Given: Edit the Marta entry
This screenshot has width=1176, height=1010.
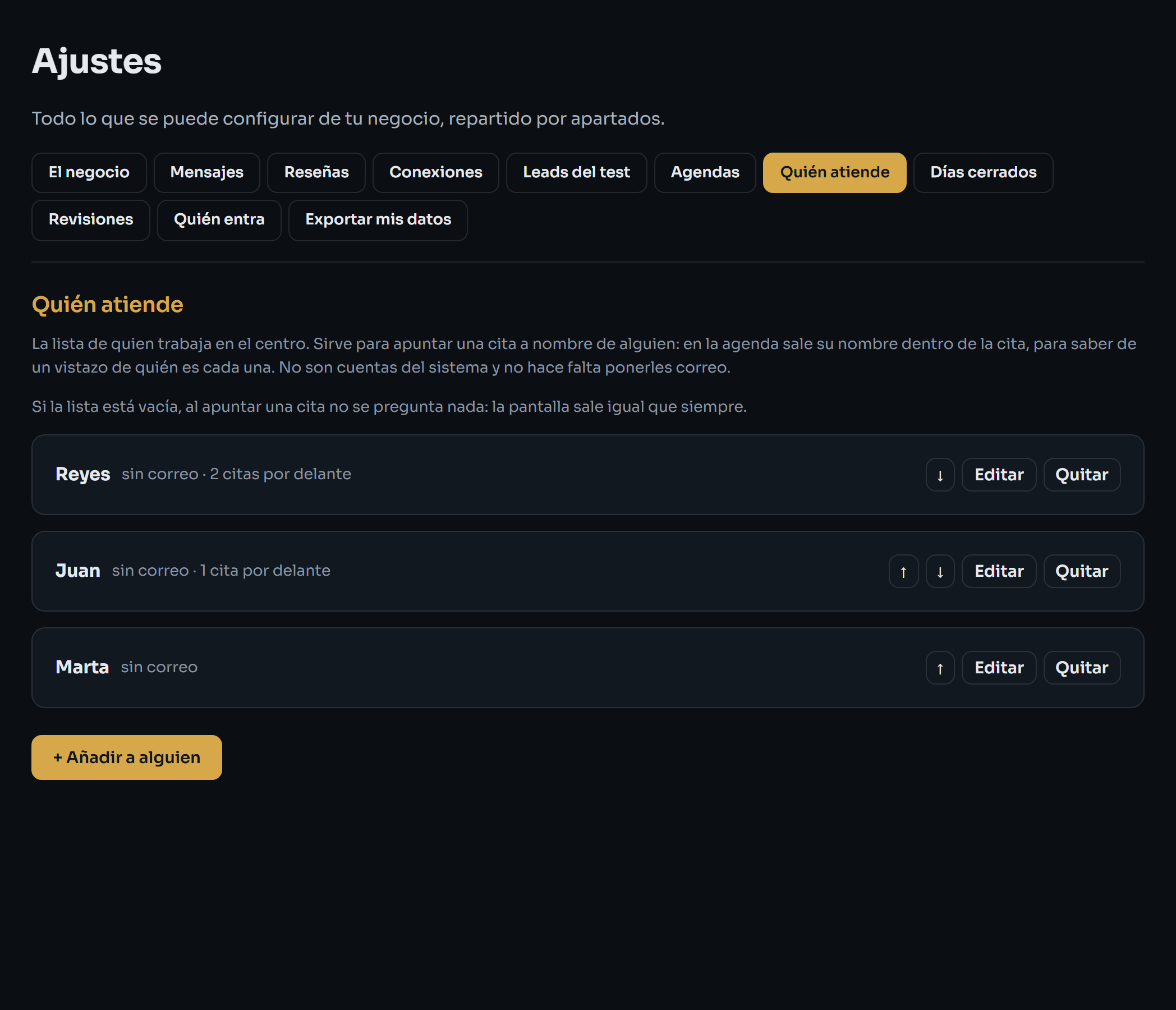Looking at the screenshot, I should pyautogui.click(x=999, y=668).
